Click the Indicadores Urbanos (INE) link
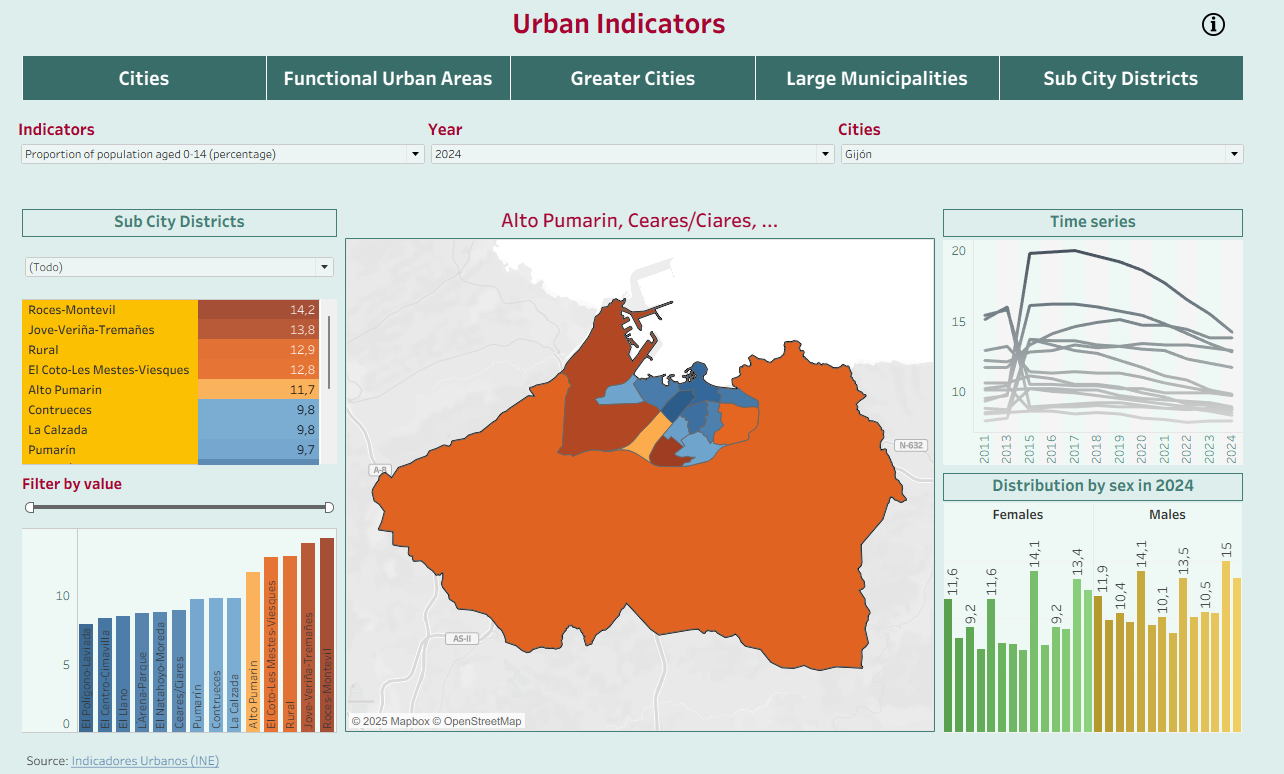This screenshot has width=1284, height=774. [145, 761]
